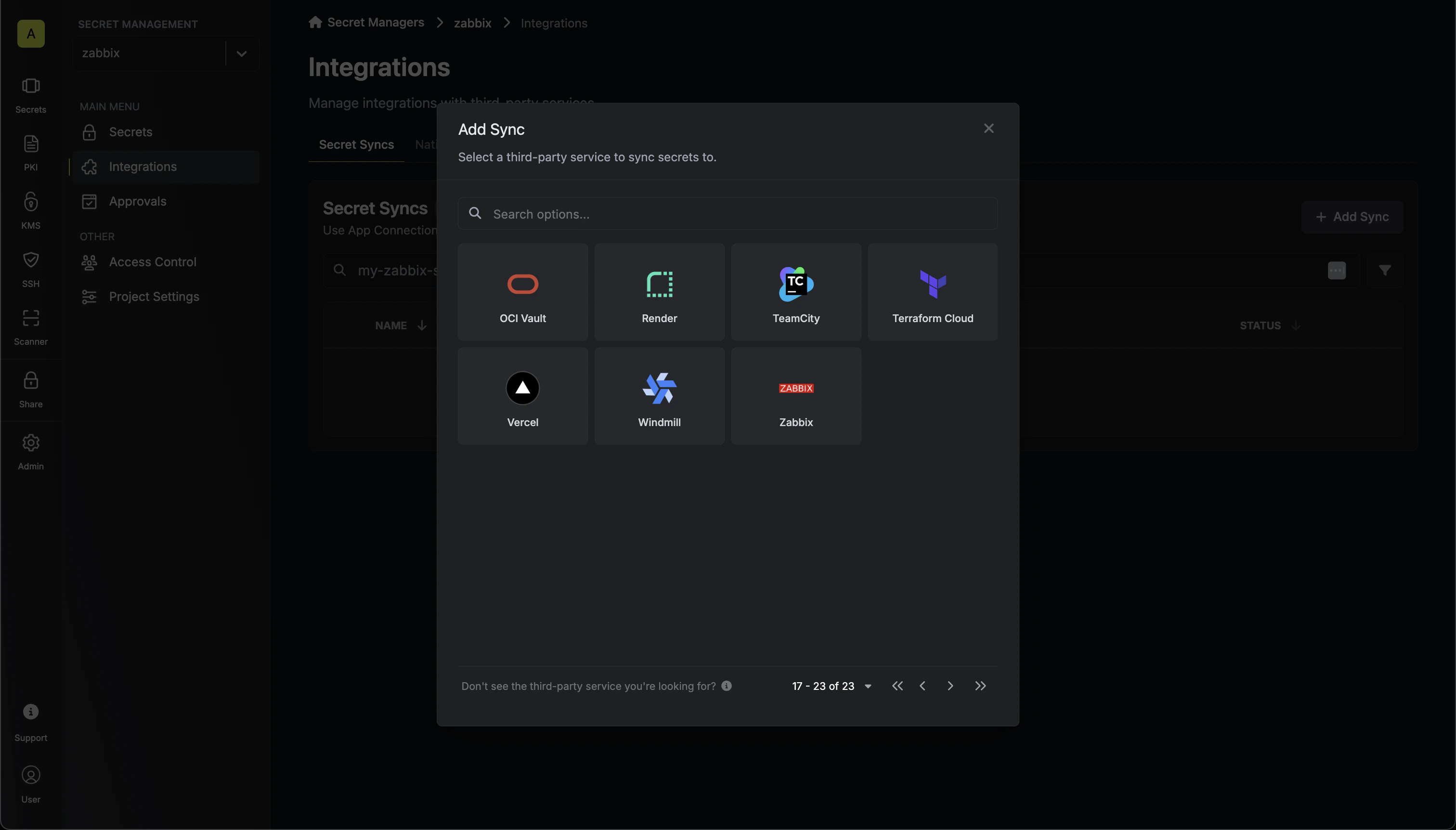Select the Windmill integration card
This screenshot has height=830, width=1456.
659,396
